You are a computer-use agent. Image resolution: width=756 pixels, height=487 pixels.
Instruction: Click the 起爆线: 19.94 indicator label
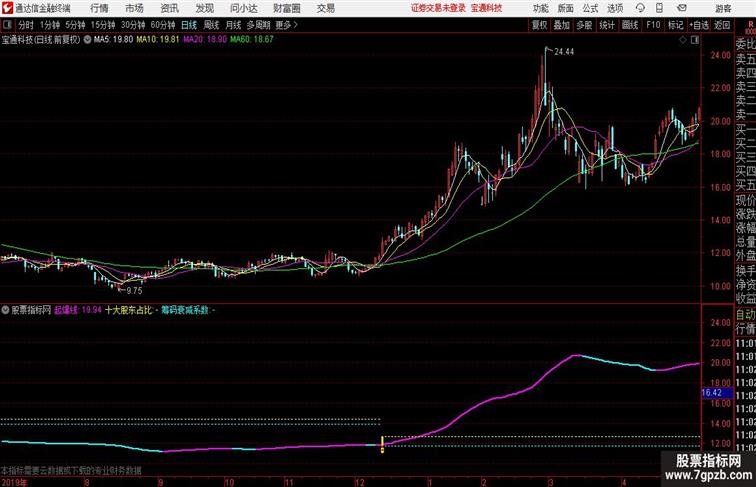pos(78,310)
